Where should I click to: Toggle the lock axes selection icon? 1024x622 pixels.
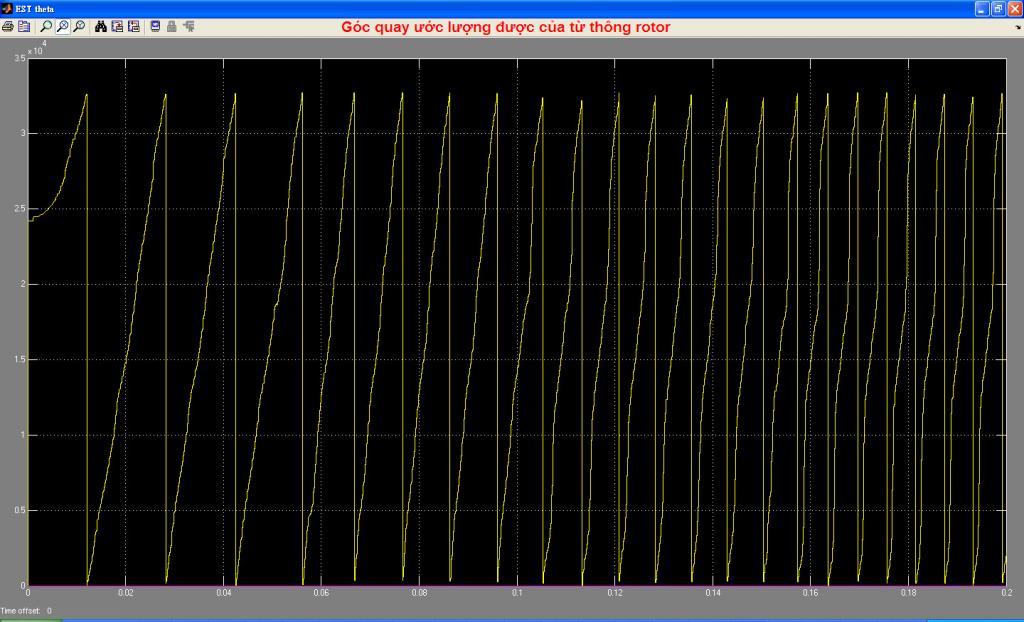(171, 27)
